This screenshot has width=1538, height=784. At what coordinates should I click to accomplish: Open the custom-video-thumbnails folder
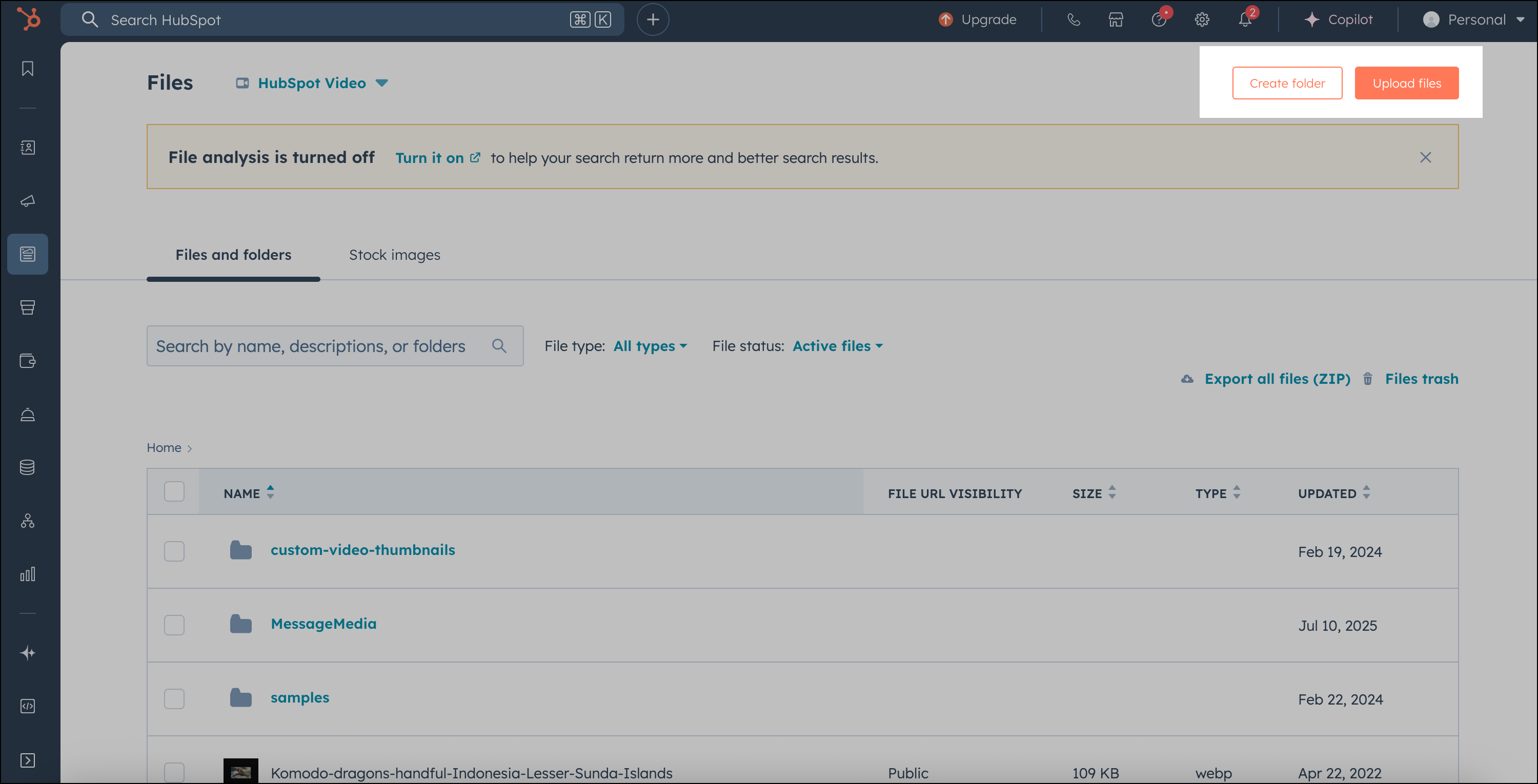363,550
